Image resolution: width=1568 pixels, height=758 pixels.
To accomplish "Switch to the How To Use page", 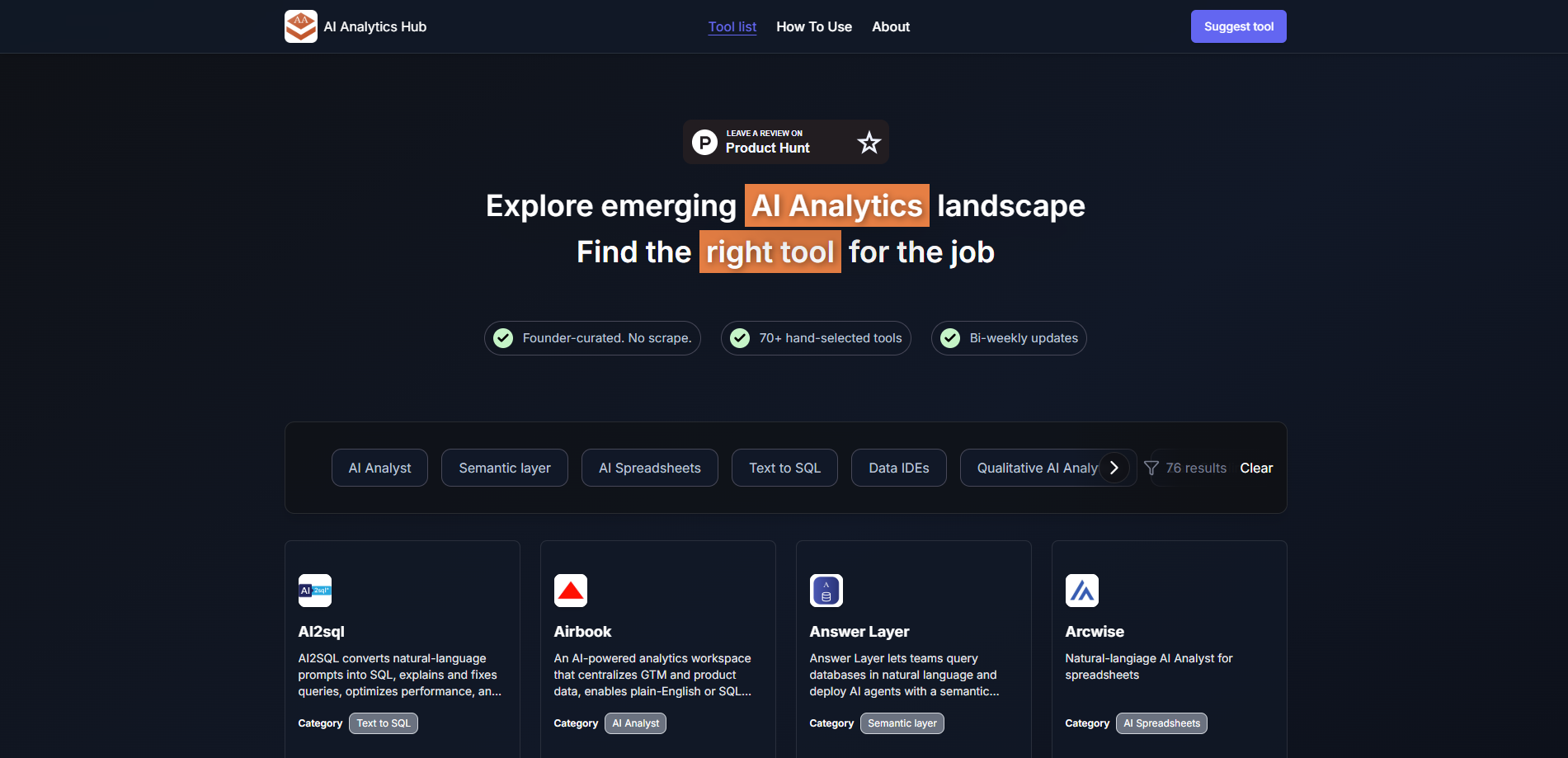I will coord(814,26).
